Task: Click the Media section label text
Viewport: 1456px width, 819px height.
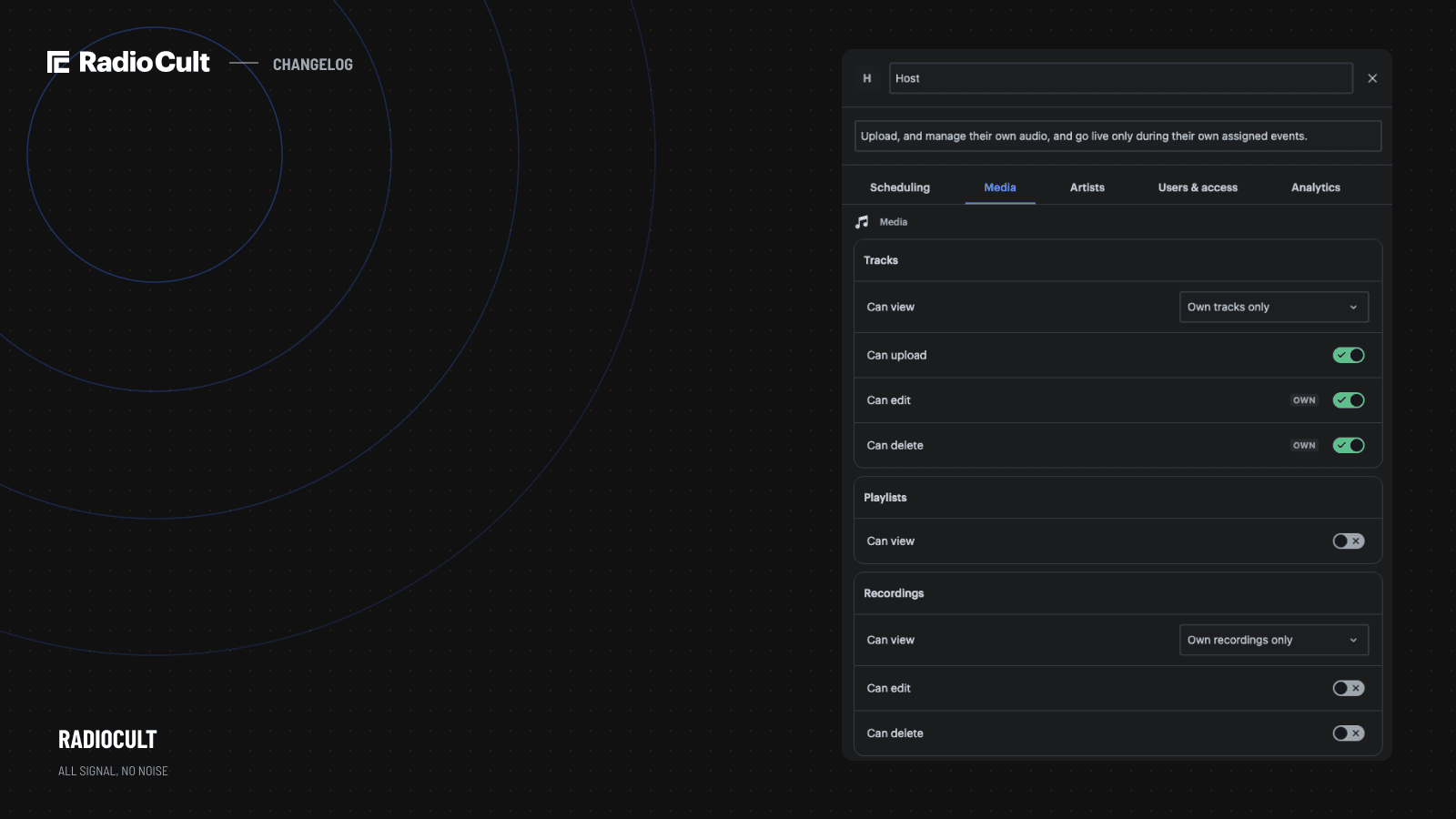Action: click(x=894, y=222)
